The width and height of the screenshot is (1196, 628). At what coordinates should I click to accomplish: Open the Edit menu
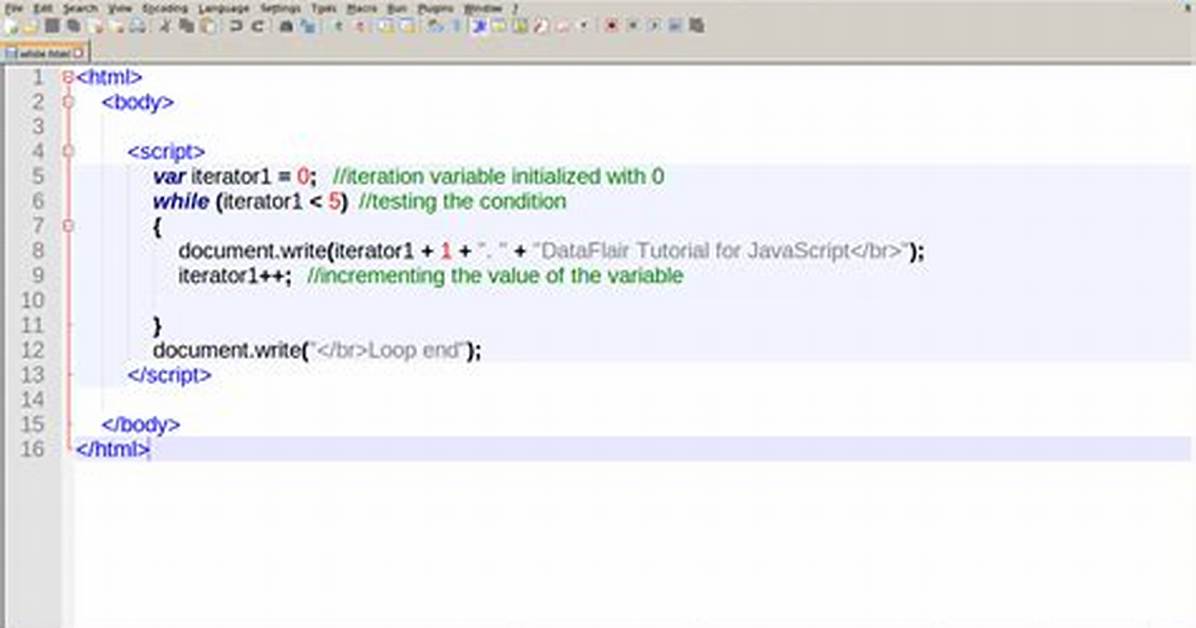pyautogui.click(x=43, y=8)
